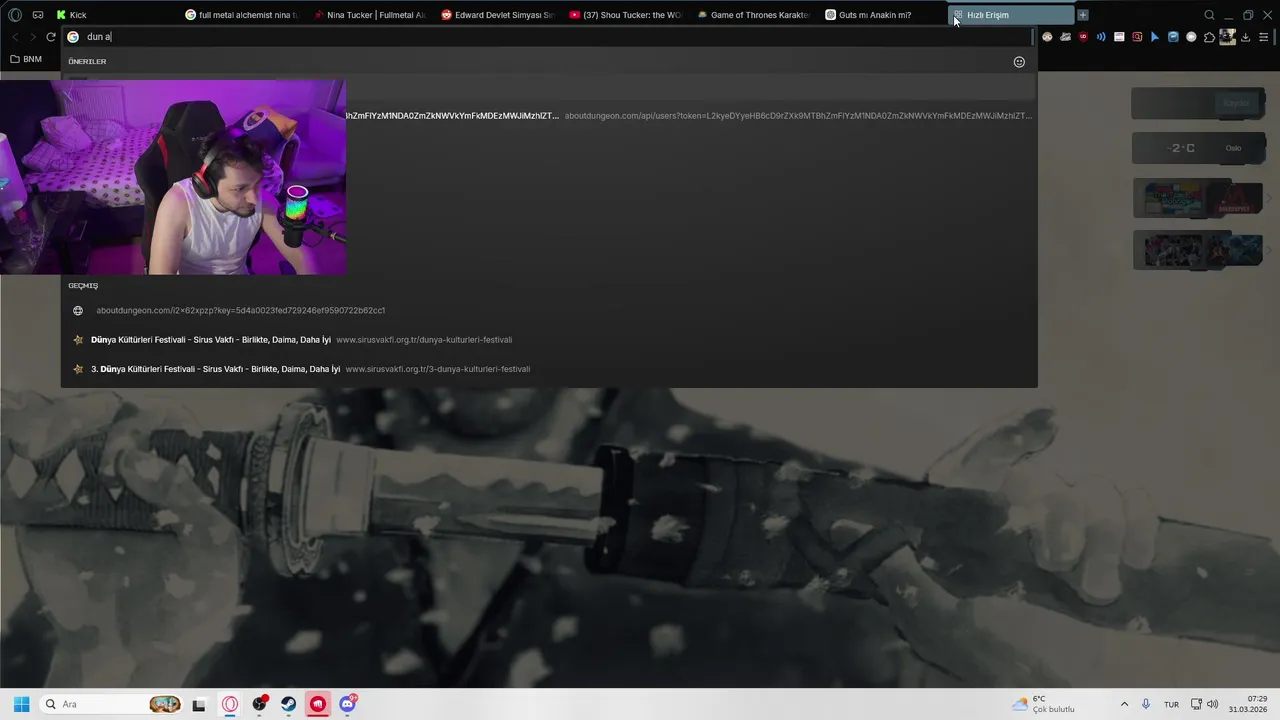Screen dimensions: 1280x720
Task: Click the microphone tray icon
Action: point(1146,704)
